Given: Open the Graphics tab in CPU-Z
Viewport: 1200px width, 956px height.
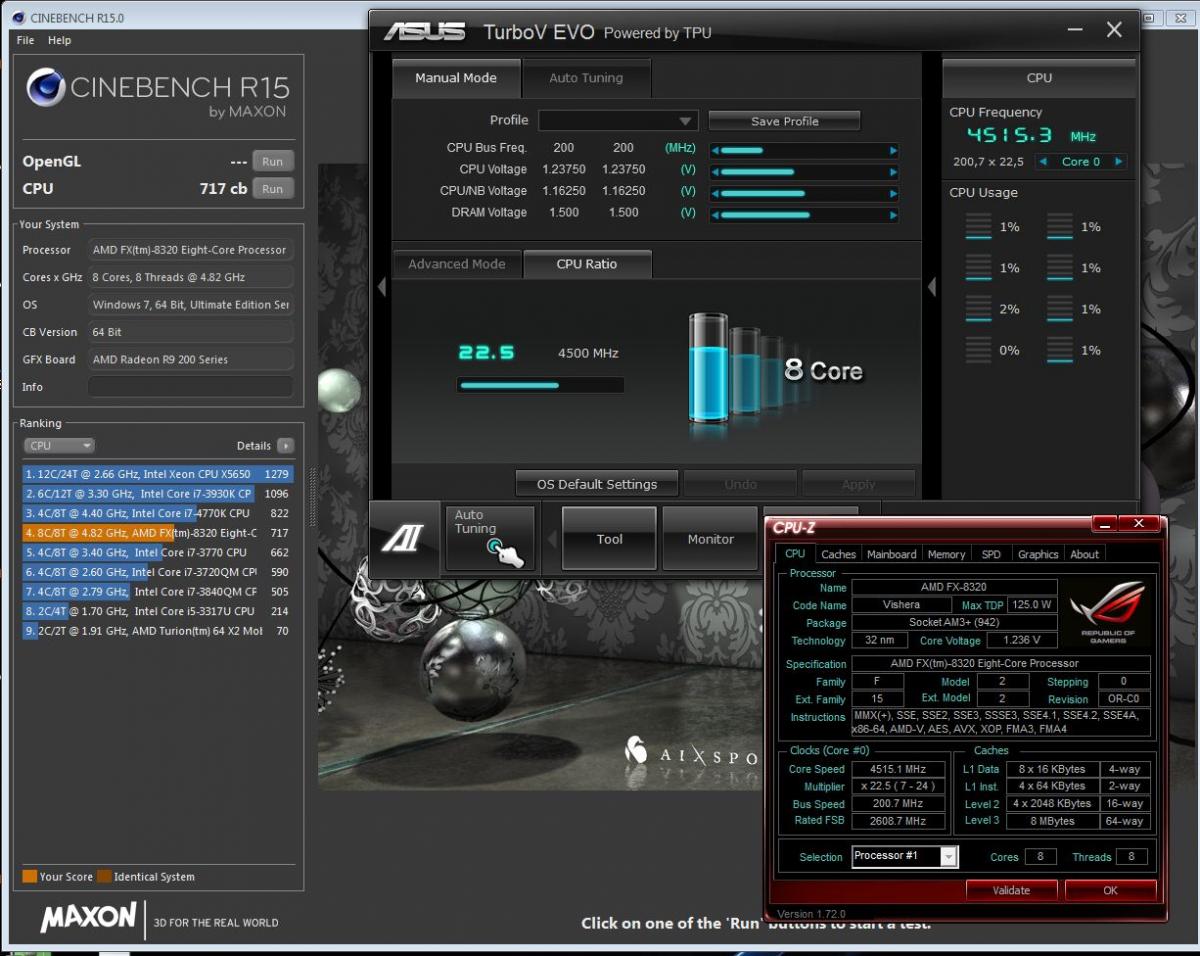Looking at the screenshot, I should (1038, 554).
